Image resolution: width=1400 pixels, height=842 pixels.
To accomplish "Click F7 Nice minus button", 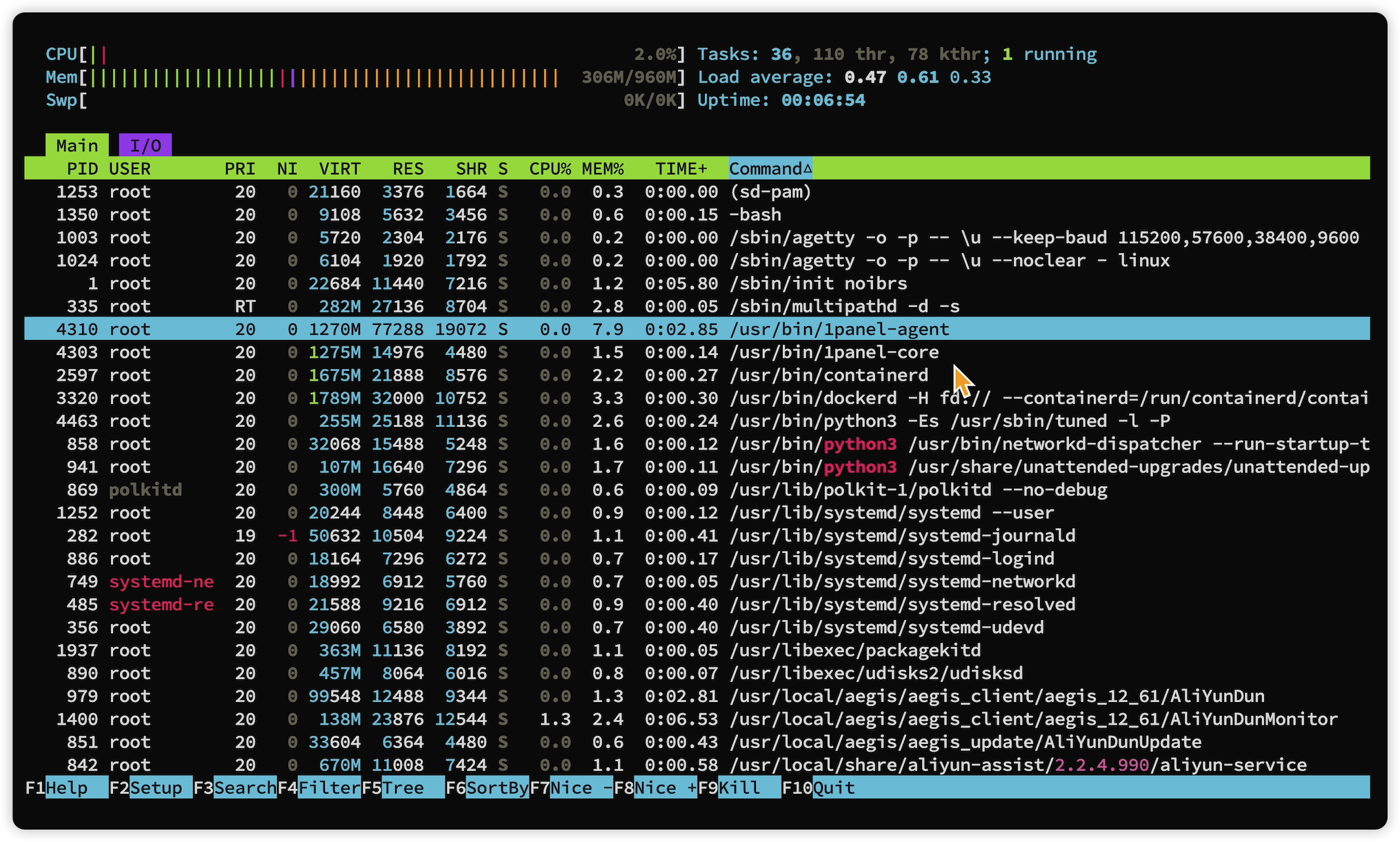I will click(x=581, y=788).
